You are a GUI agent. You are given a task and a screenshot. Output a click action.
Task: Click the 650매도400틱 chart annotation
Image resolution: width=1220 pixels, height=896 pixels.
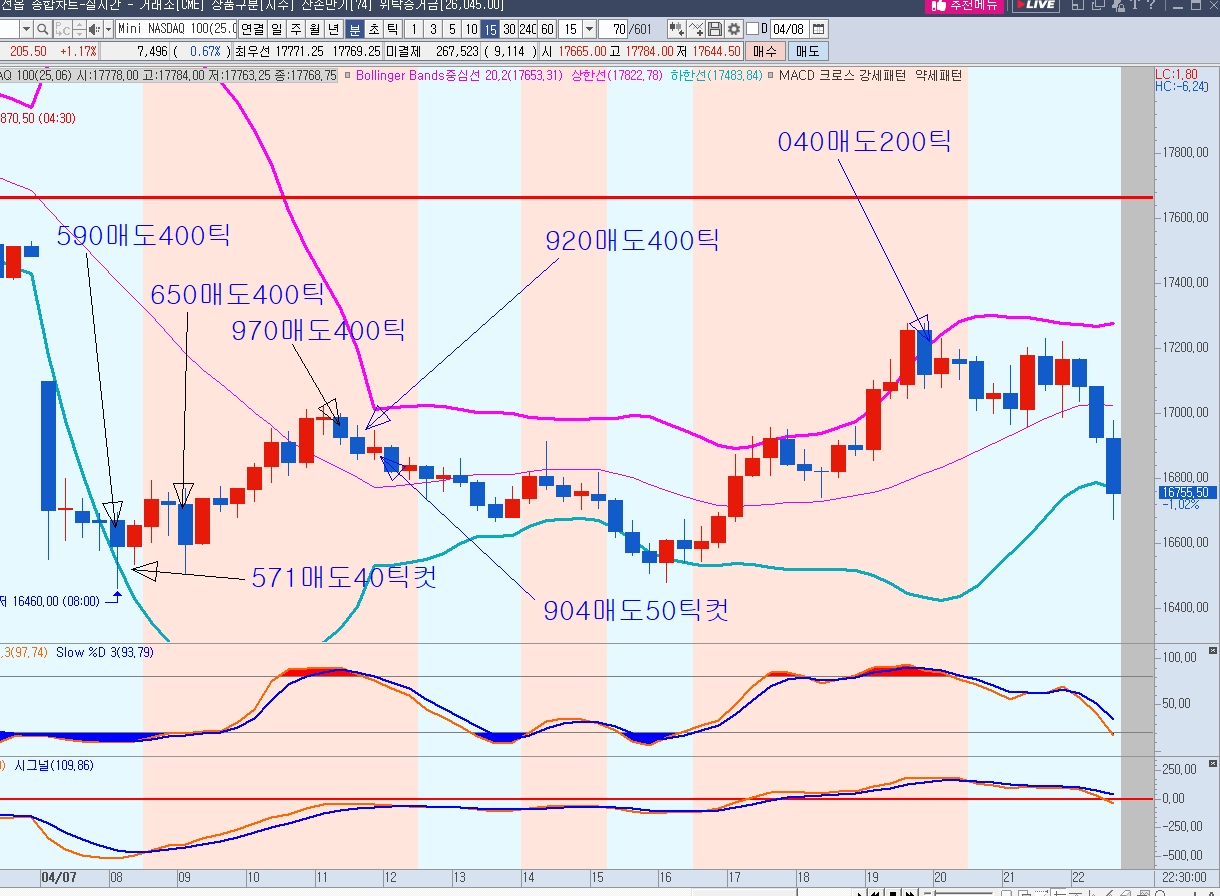(x=238, y=294)
